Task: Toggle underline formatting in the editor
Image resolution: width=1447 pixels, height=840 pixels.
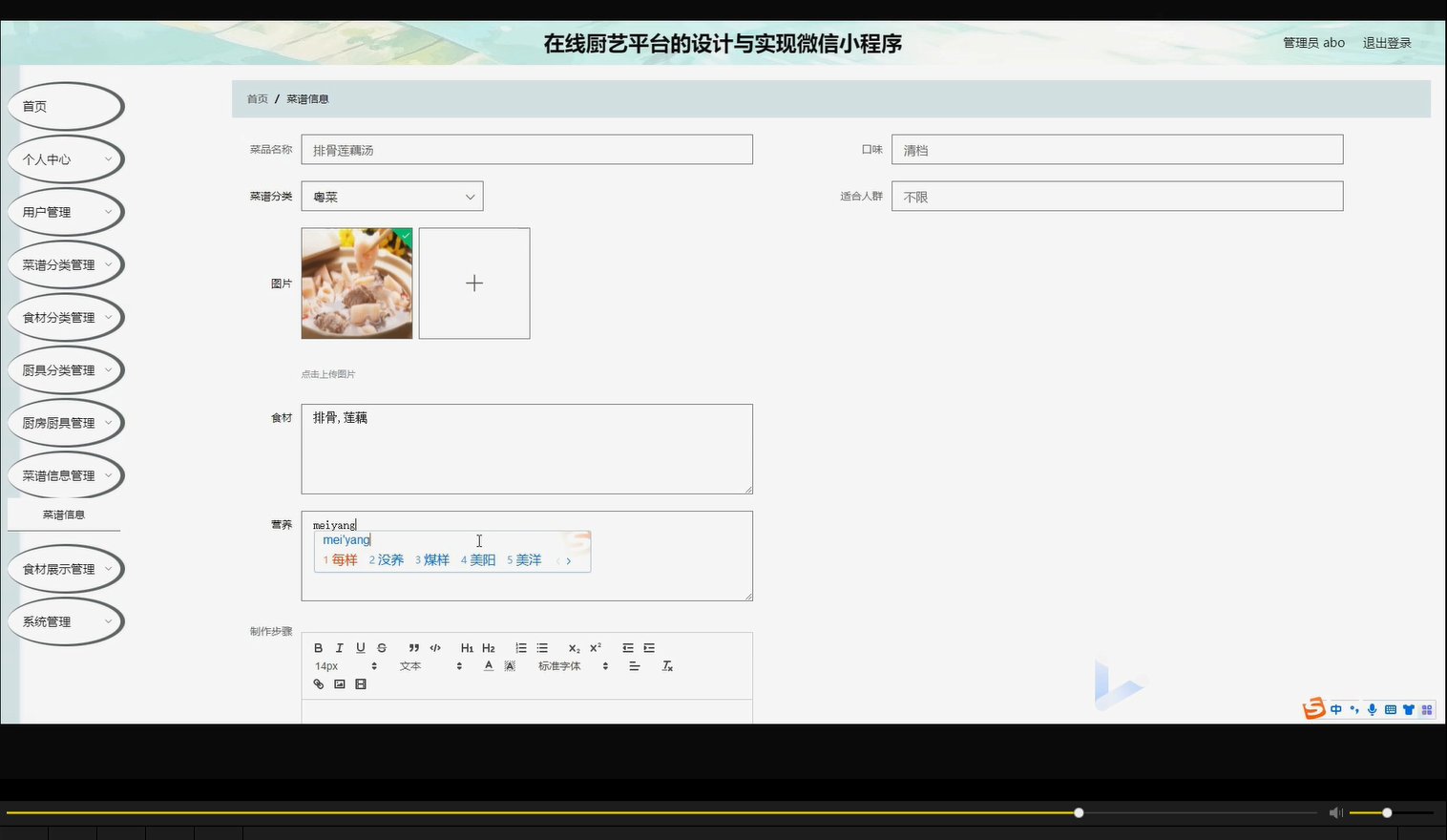Action: 361,648
